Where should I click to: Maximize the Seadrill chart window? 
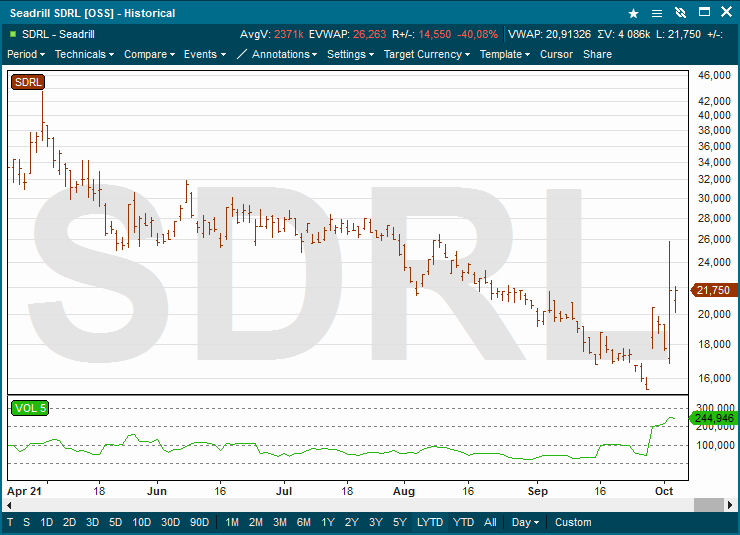coord(704,12)
